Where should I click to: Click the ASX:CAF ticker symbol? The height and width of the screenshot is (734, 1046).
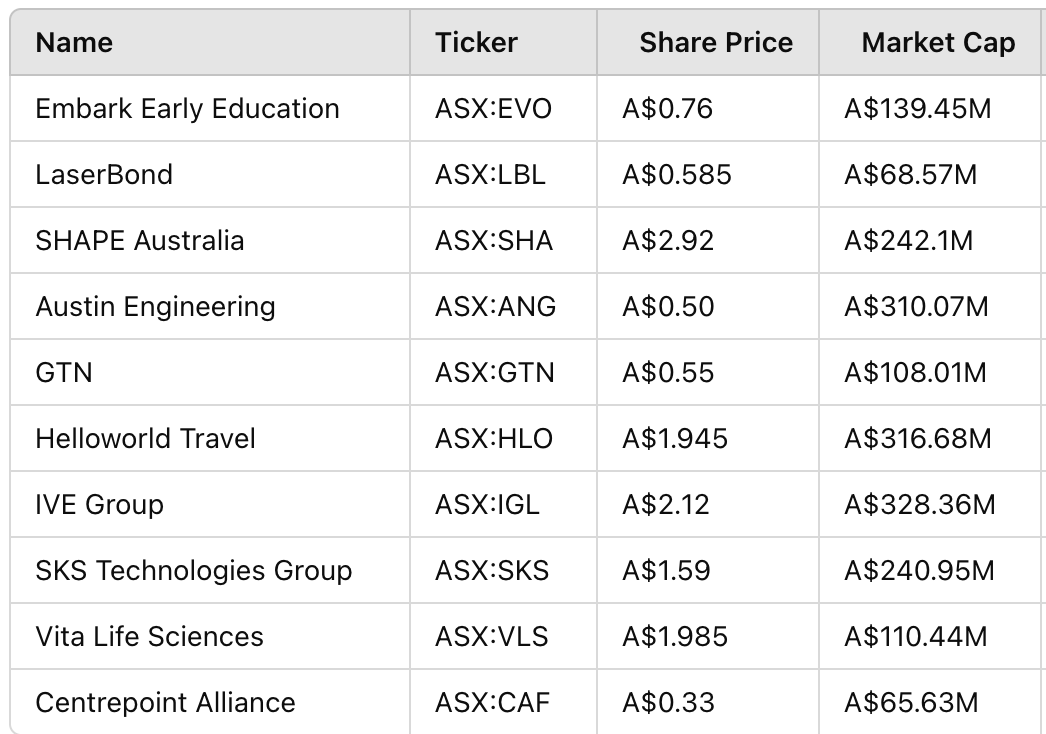(492, 703)
